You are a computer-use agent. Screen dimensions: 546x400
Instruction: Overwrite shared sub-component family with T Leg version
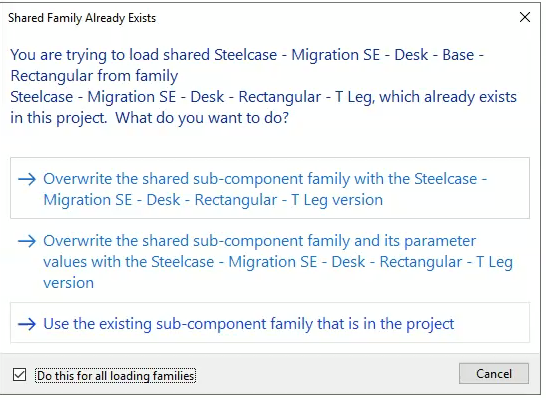tap(270, 188)
